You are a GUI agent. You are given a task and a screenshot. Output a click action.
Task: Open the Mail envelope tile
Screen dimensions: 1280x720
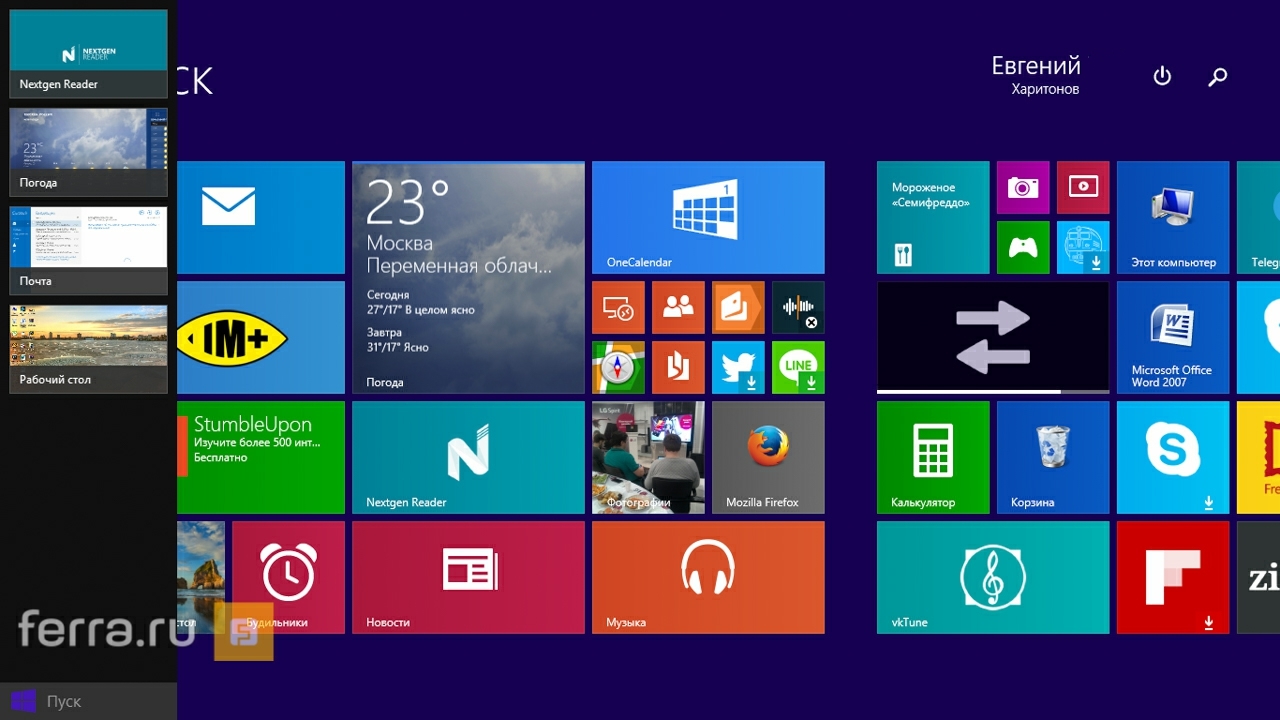tap(260, 217)
